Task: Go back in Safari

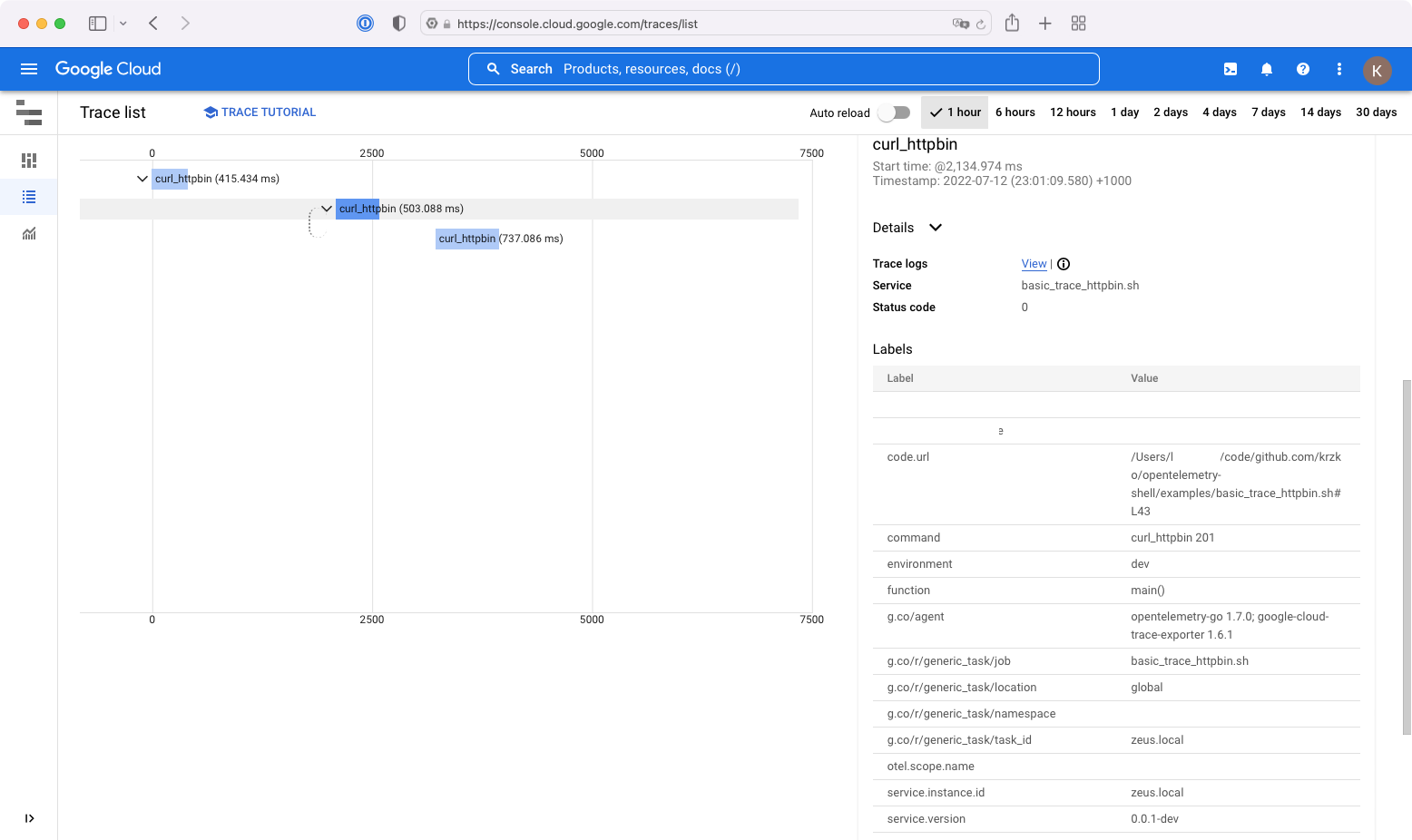Action: tap(153, 24)
